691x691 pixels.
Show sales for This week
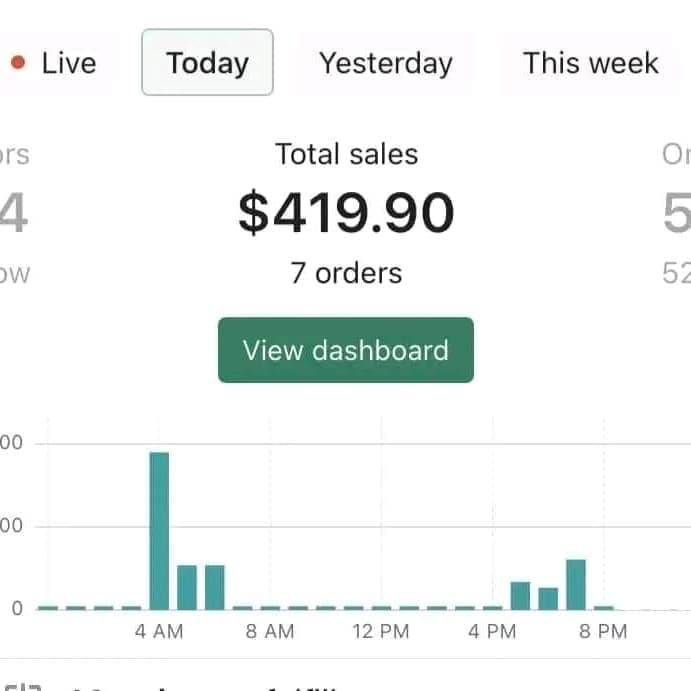point(590,63)
